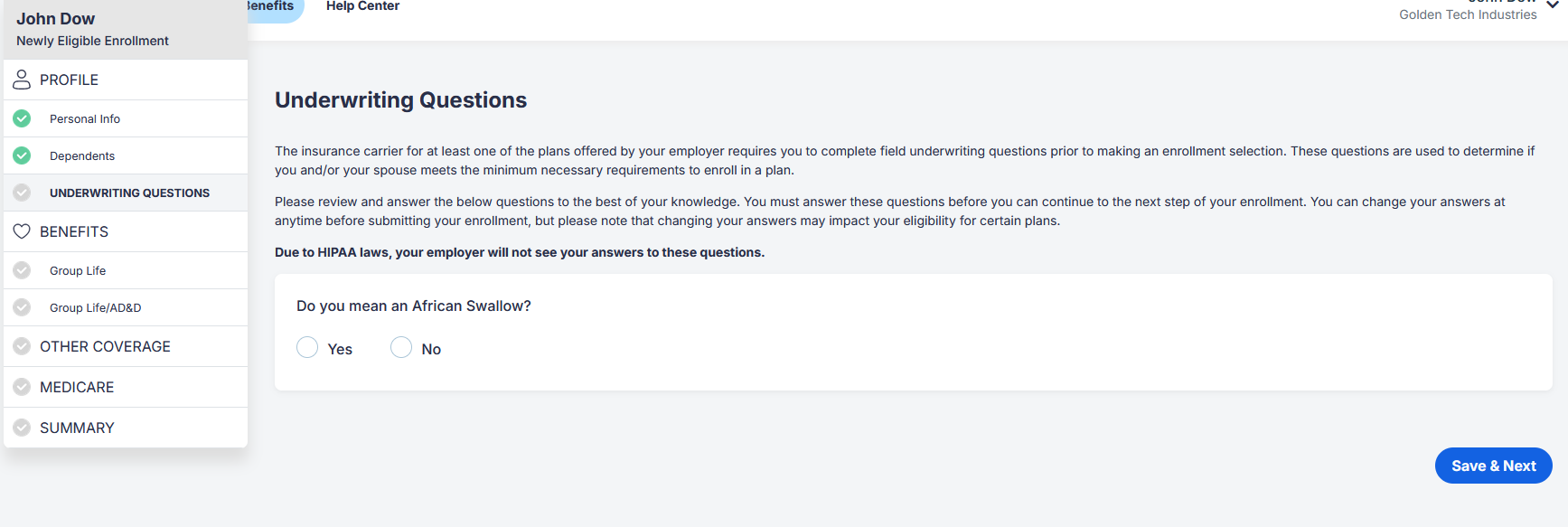This screenshot has width=1568, height=527.
Task: Open Group Life/AD&D benefit step
Action: point(95,308)
